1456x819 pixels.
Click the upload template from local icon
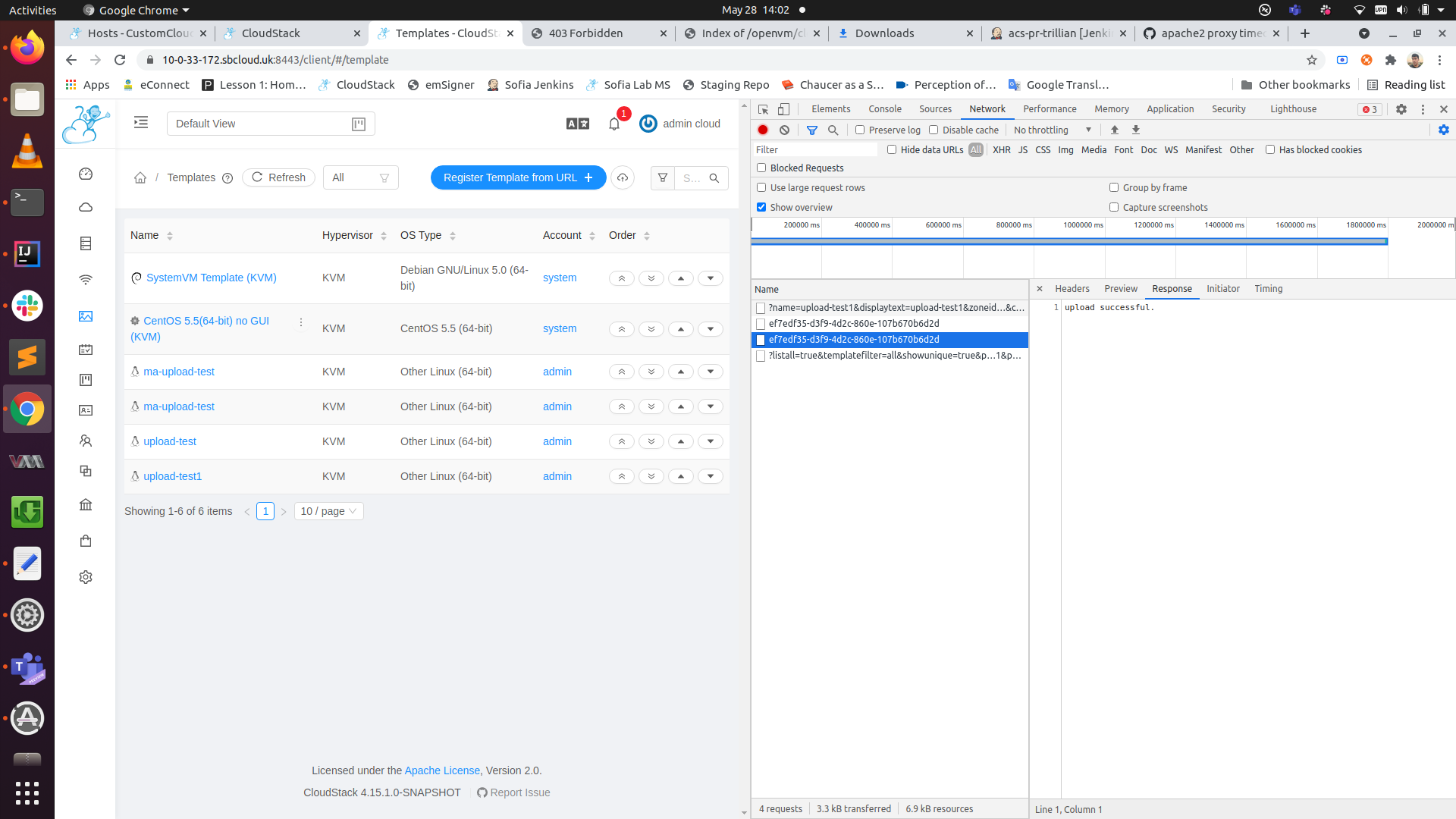click(x=623, y=177)
